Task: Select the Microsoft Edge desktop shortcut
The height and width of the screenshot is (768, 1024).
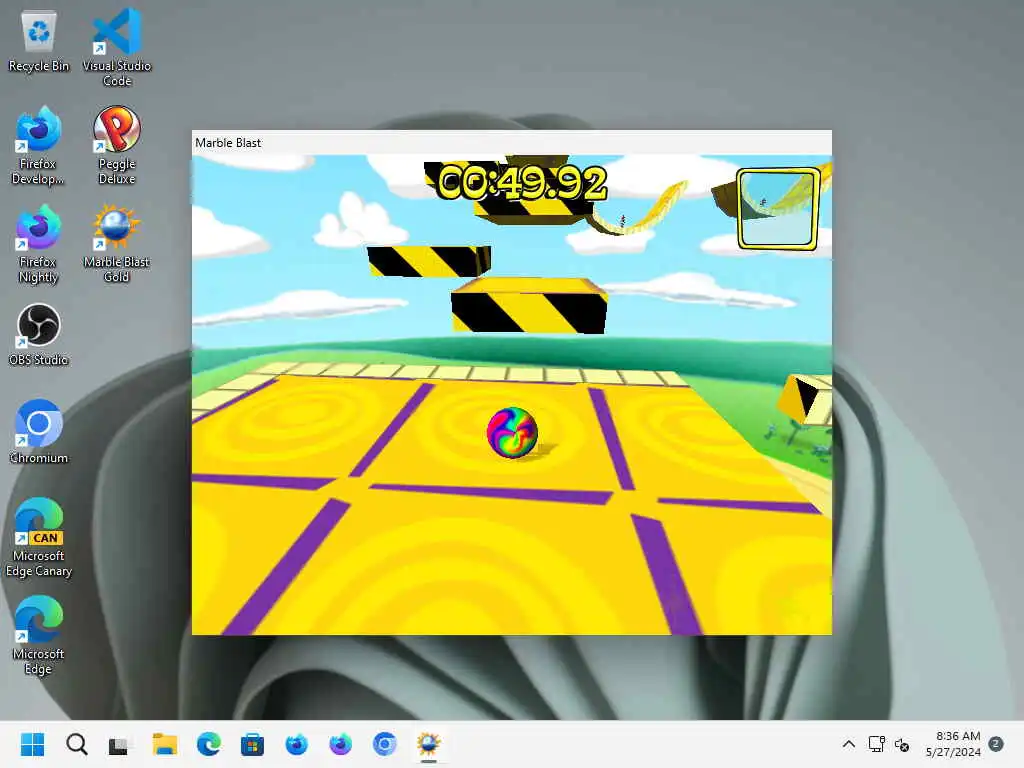Action: [39, 635]
